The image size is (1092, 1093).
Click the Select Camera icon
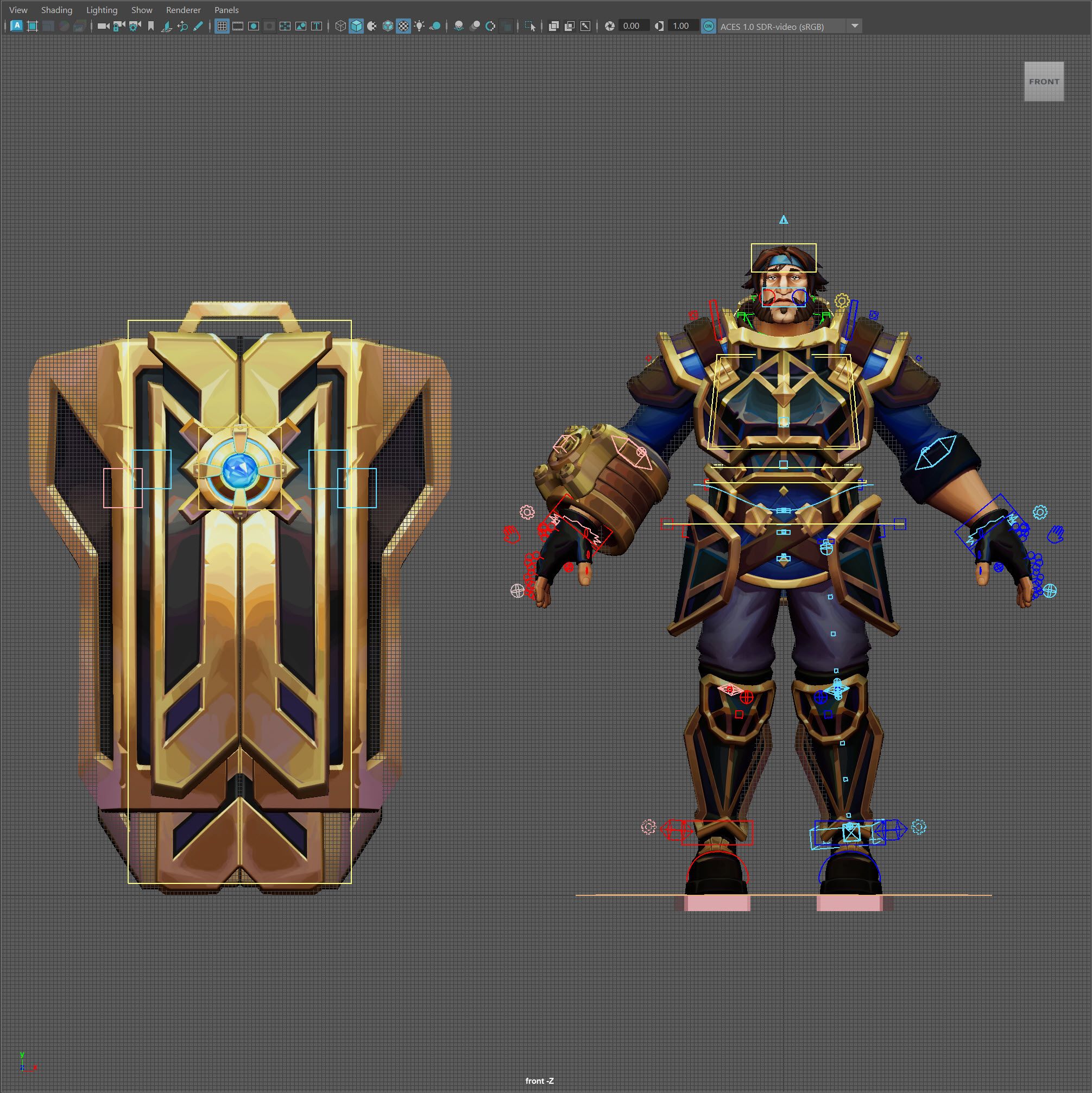(x=103, y=26)
